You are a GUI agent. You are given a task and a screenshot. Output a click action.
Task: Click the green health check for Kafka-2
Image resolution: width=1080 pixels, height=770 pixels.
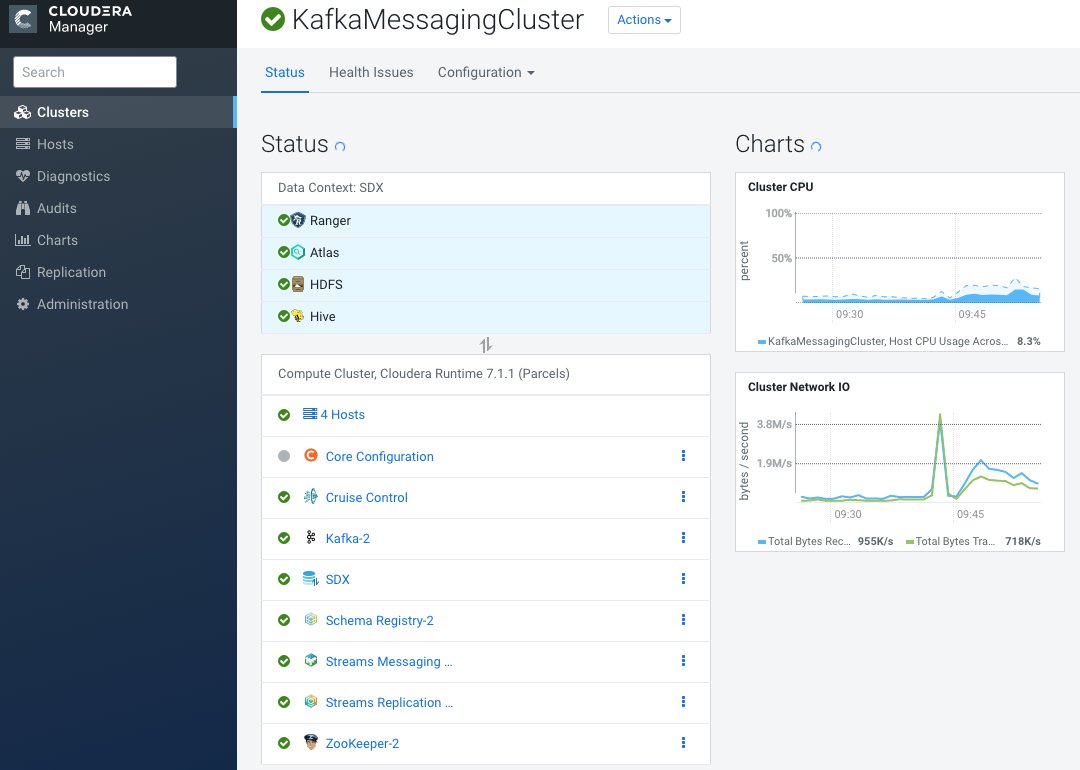284,538
